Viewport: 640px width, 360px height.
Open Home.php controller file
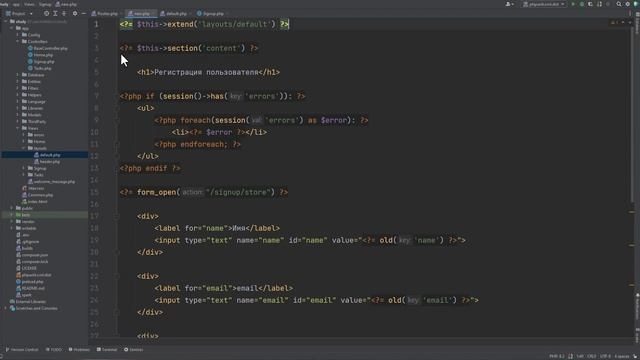(40, 55)
